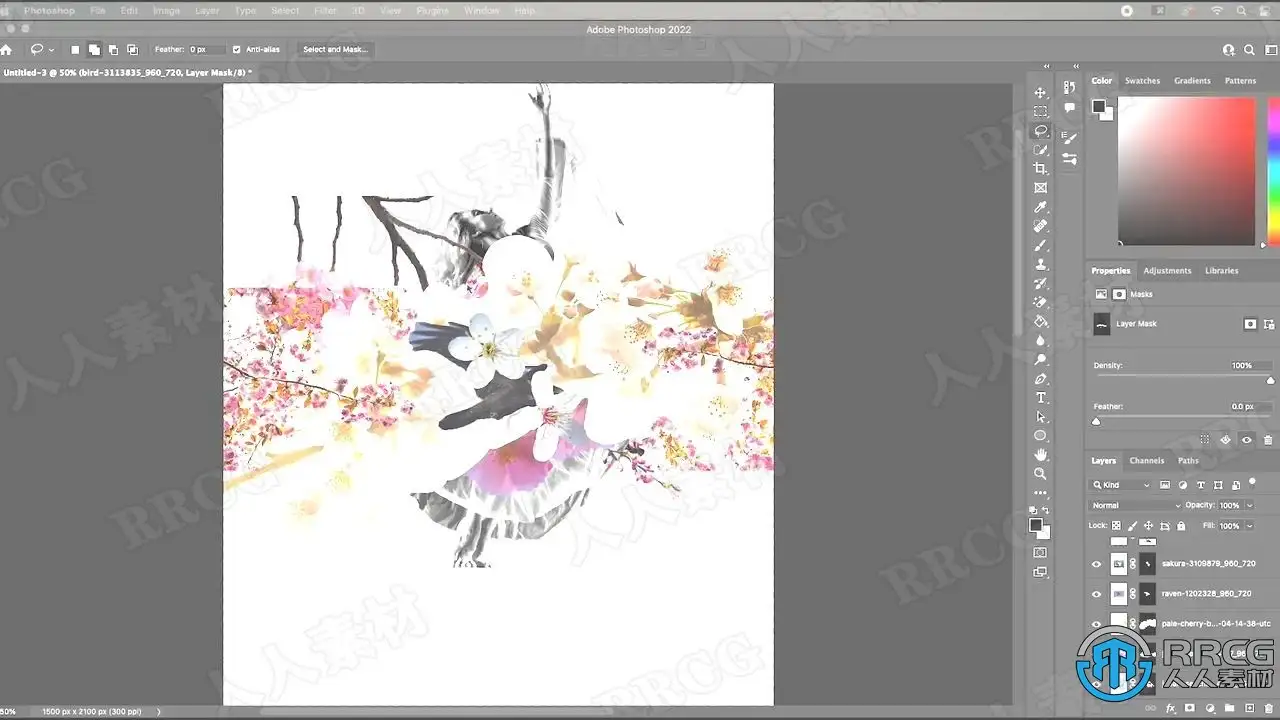Select the Move tool
The image size is (1280, 720).
point(1041,92)
